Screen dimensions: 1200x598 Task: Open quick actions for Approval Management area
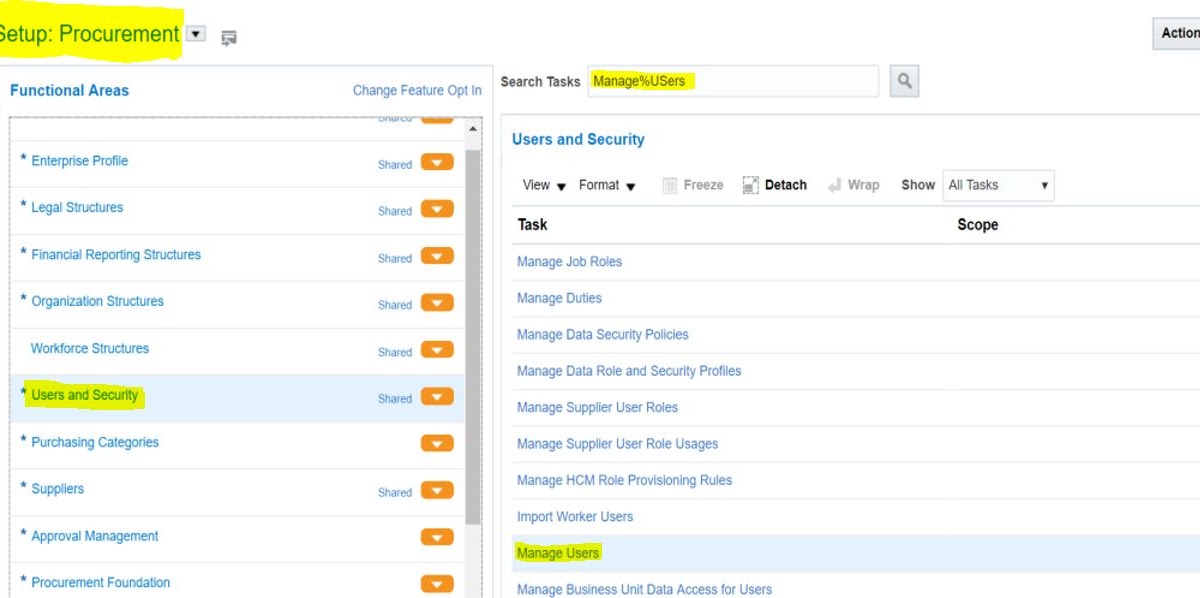(x=435, y=537)
